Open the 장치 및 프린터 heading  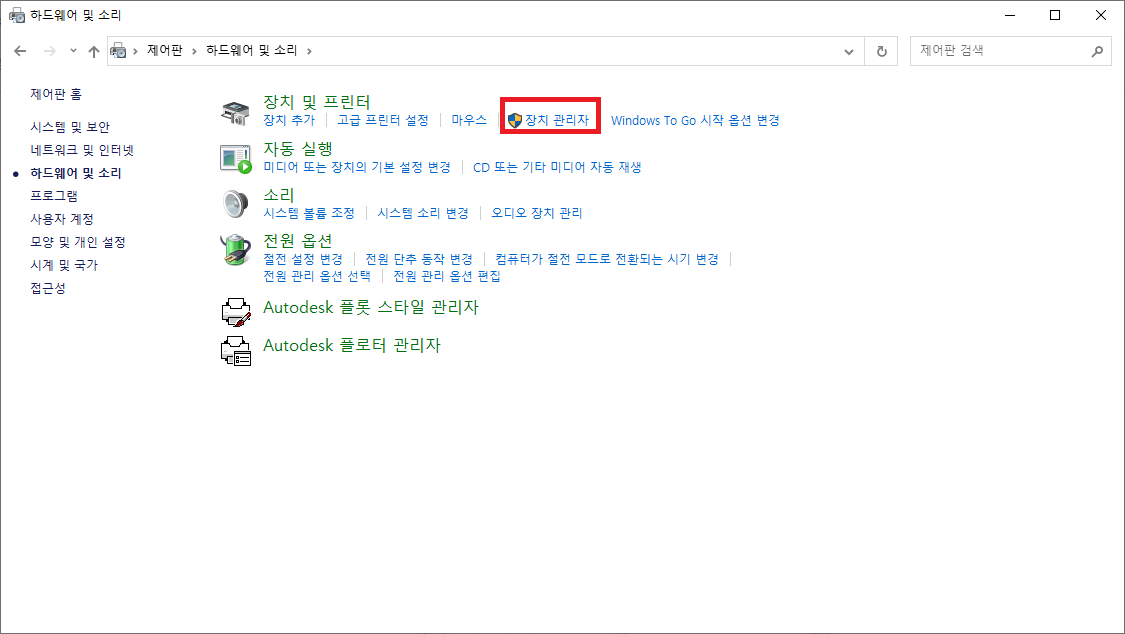pyautogui.click(x=316, y=102)
